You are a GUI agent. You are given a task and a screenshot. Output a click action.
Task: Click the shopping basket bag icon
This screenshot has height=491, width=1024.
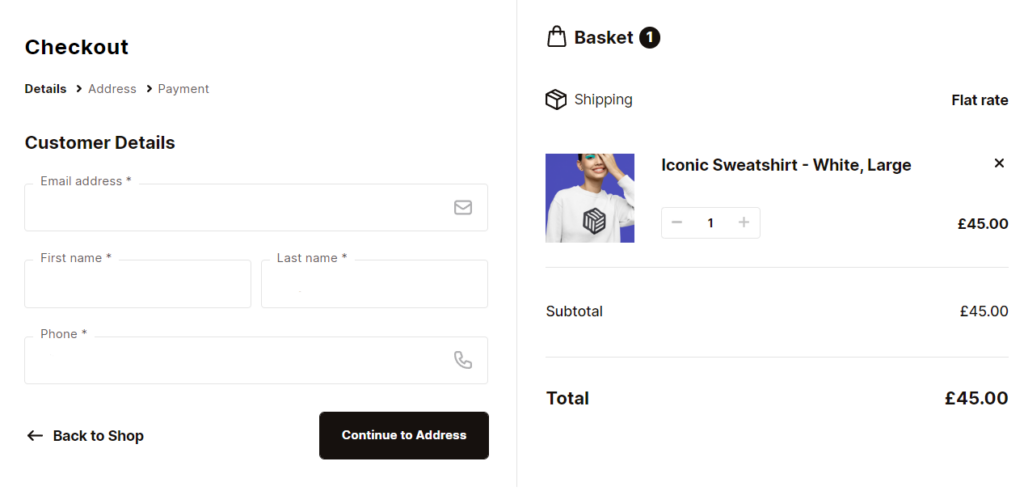pyautogui.click(x=556, y=37)
